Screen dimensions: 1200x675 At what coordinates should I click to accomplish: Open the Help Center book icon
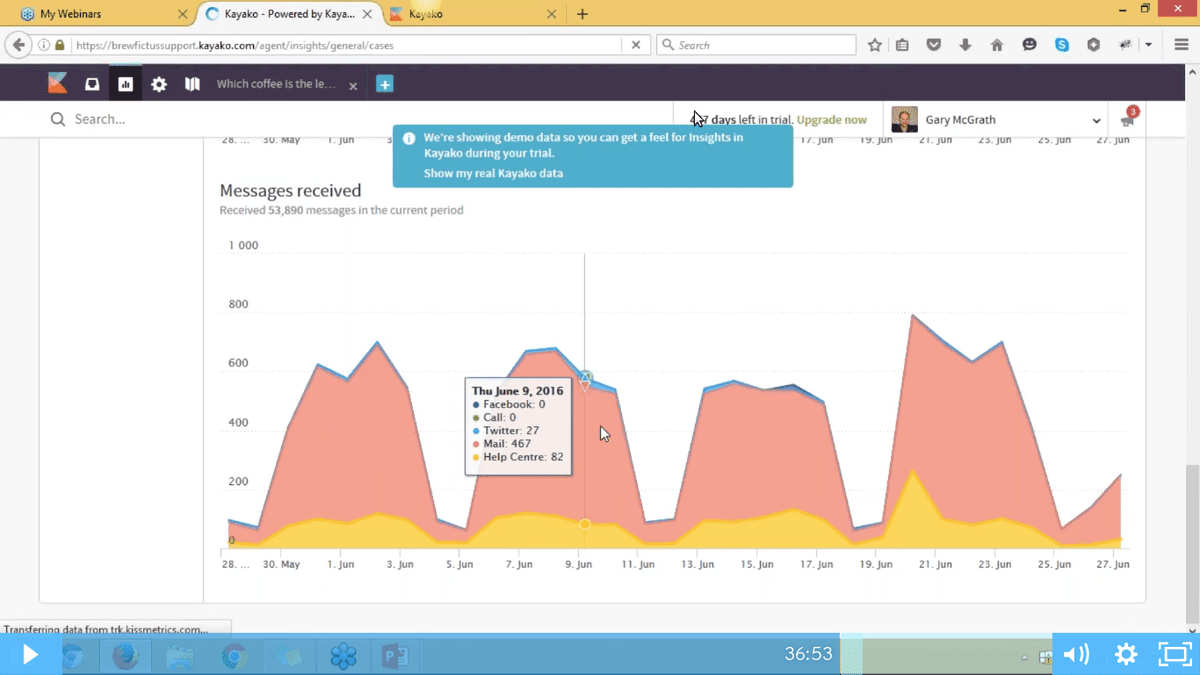click(192, 85)
